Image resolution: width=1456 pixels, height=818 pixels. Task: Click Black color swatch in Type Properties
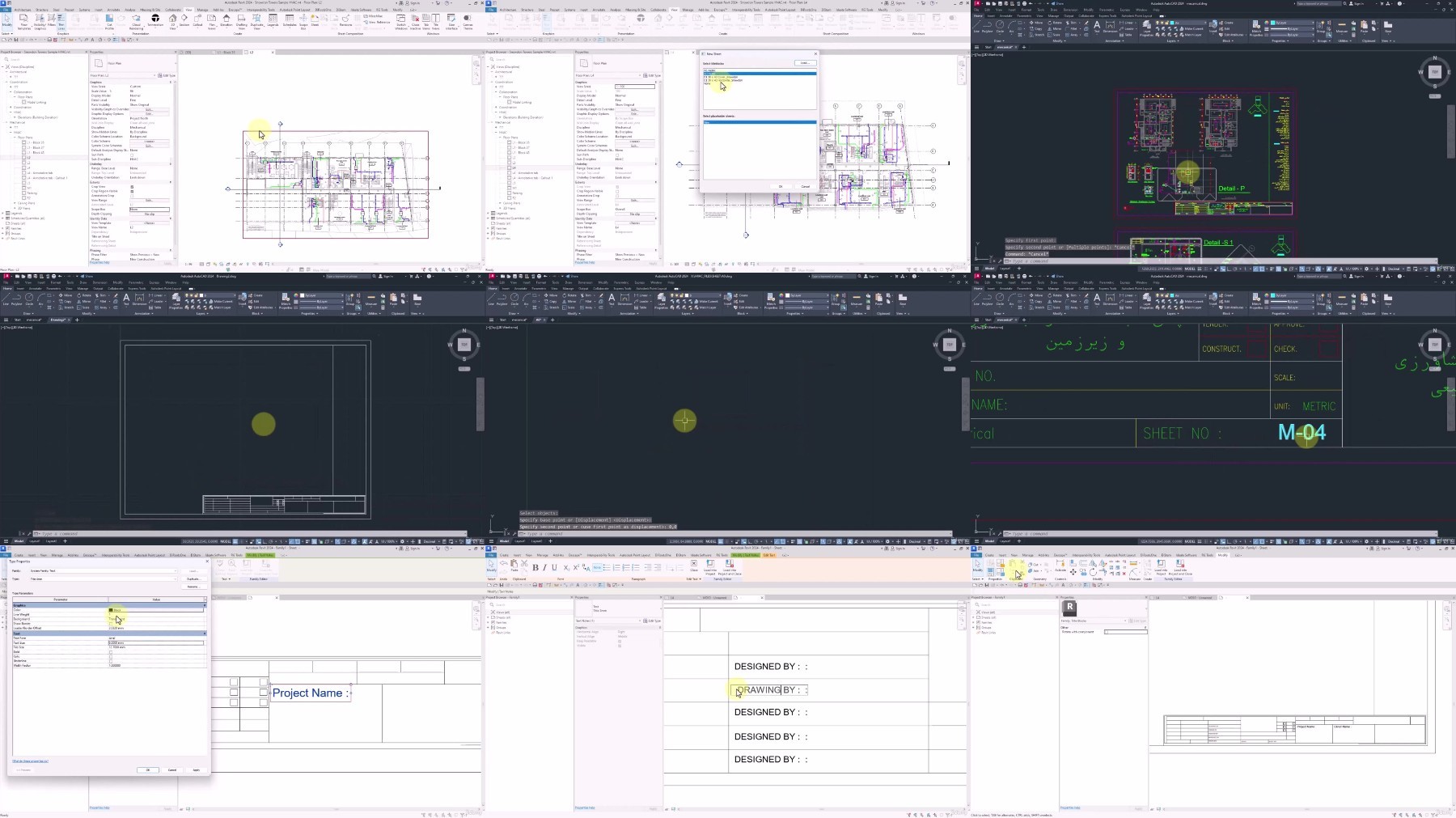click(111, 610)
